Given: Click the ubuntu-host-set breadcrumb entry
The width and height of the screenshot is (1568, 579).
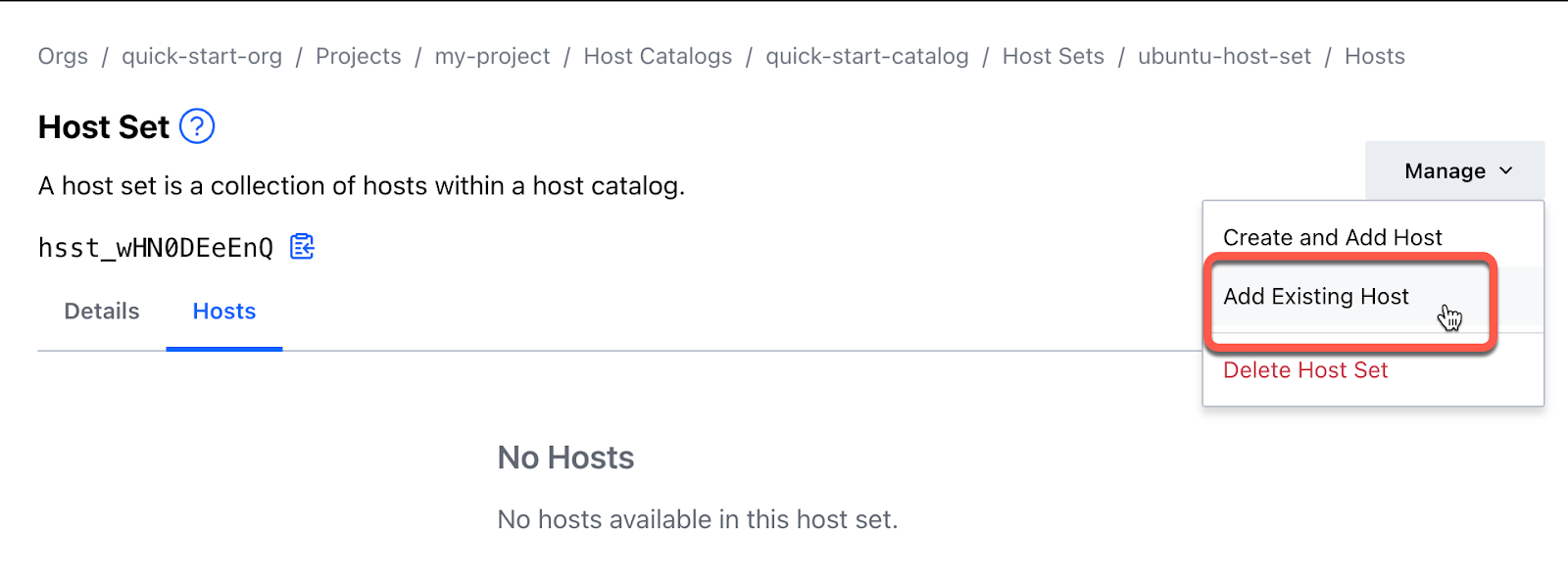Looking at the screenshot, I should coord(1224,56).
